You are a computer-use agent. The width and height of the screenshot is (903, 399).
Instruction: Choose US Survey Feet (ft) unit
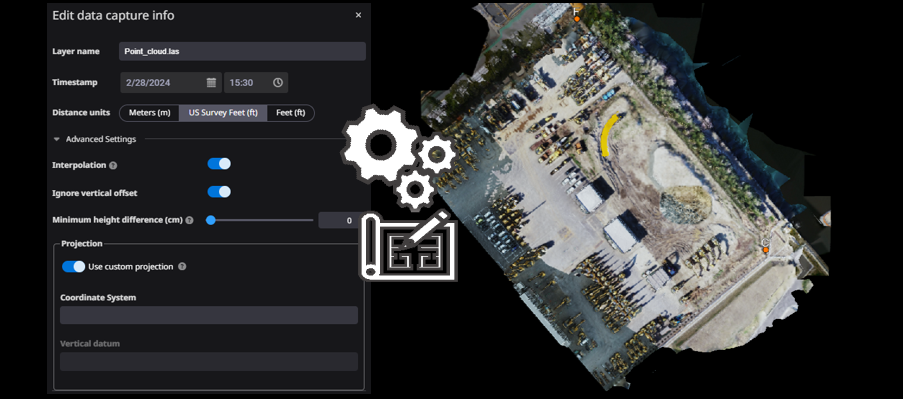coord(223,113)
